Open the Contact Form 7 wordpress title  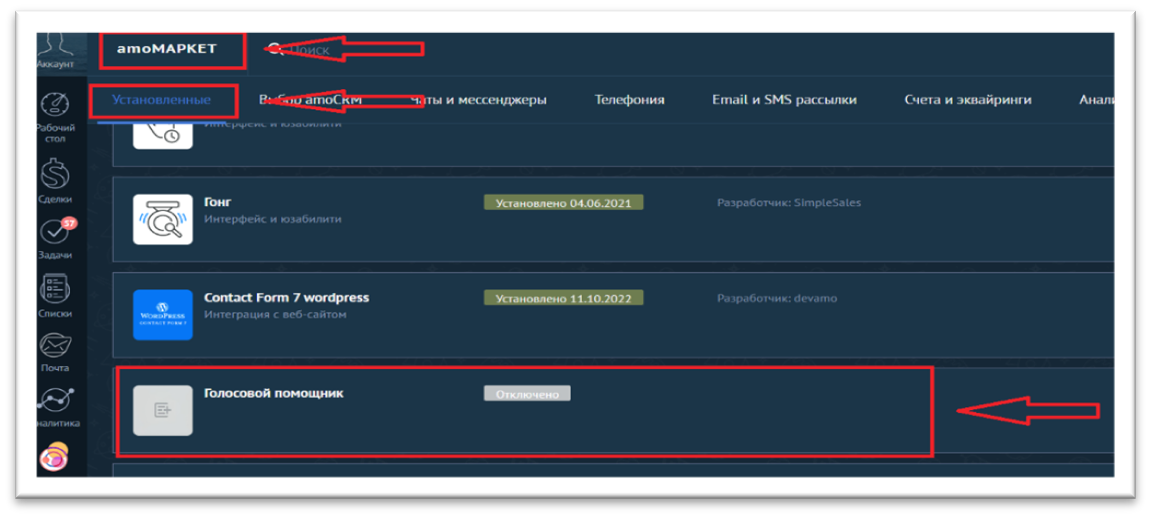[286, 298]
